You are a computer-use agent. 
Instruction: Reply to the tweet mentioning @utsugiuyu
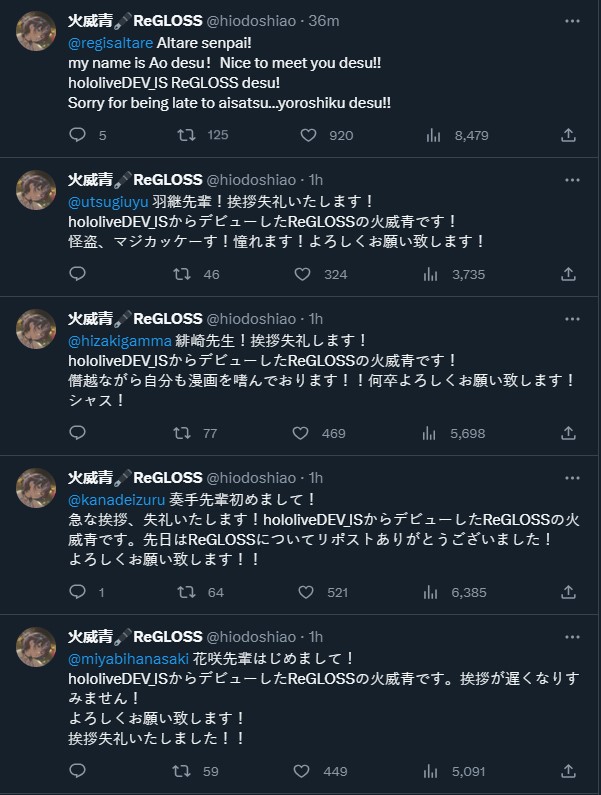pos(78,274)
